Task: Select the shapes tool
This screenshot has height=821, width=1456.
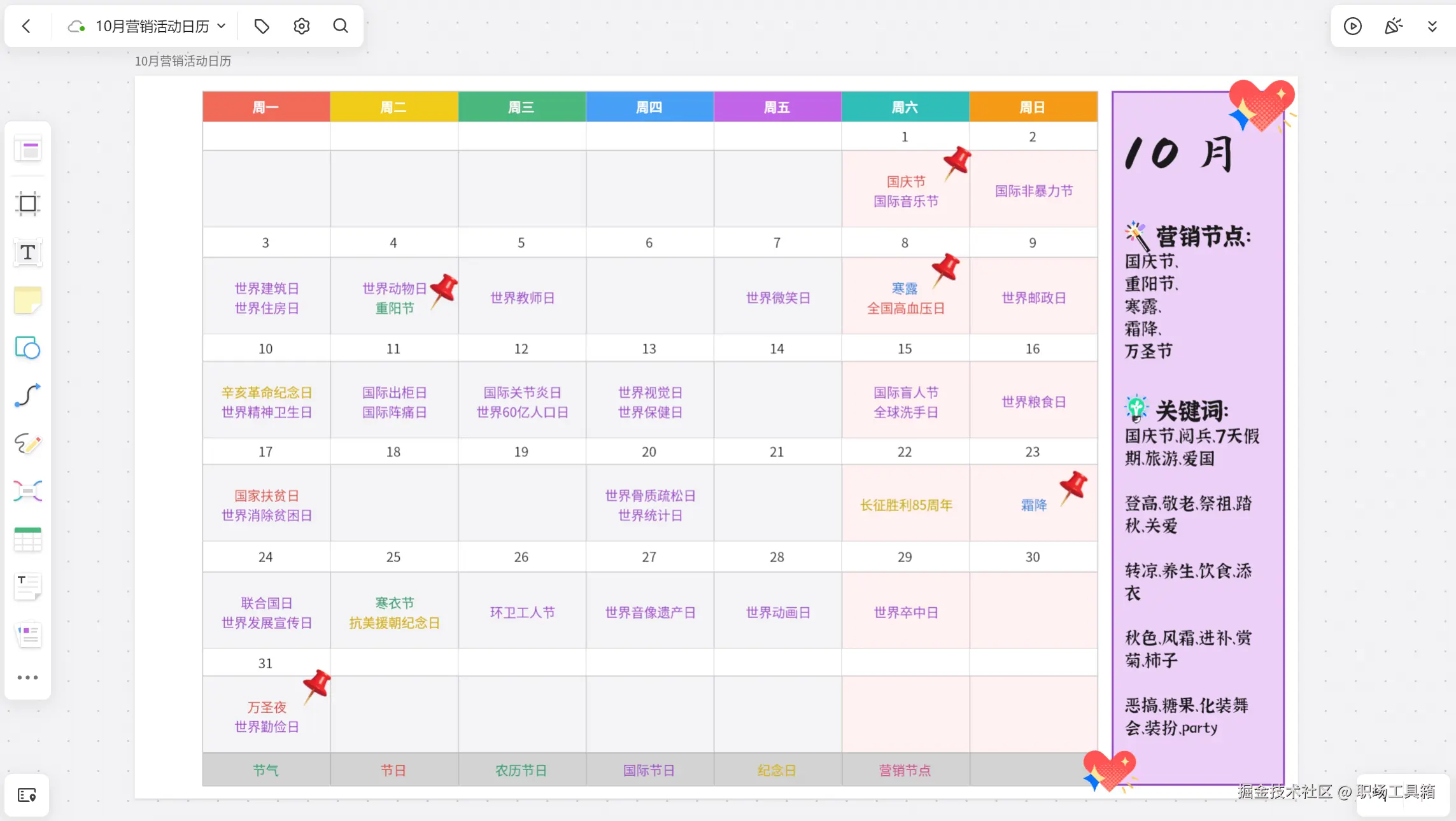Action: (27, 347)
